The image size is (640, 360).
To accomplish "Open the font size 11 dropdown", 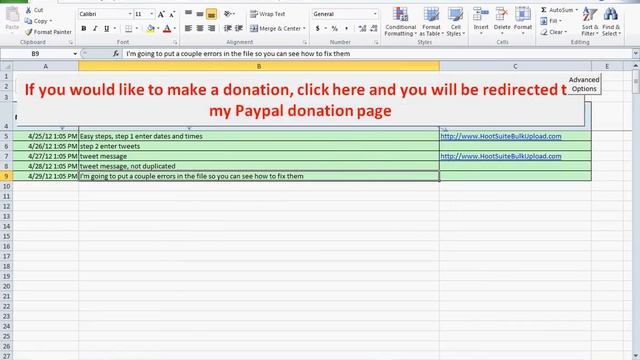I will click(151, 14).
